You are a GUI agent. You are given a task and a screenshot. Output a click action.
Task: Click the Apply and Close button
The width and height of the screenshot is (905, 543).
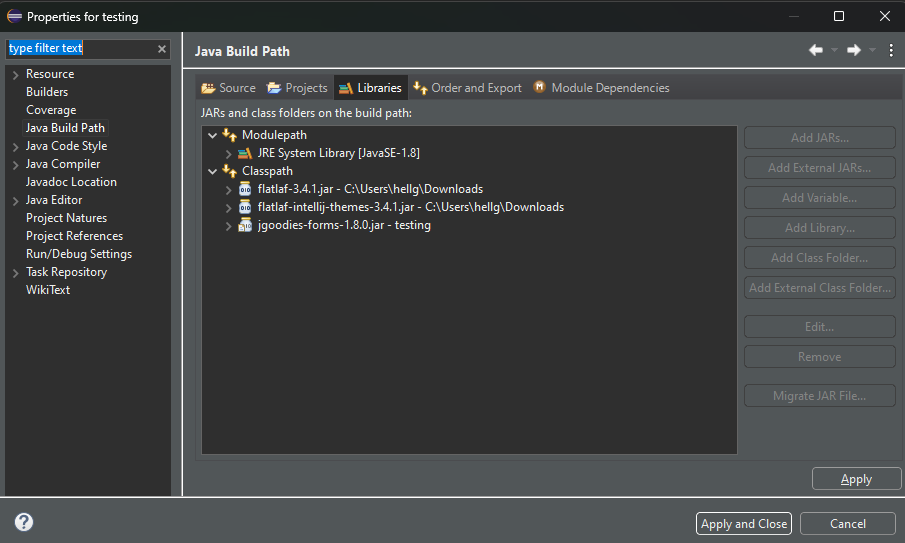pos(743,523)
